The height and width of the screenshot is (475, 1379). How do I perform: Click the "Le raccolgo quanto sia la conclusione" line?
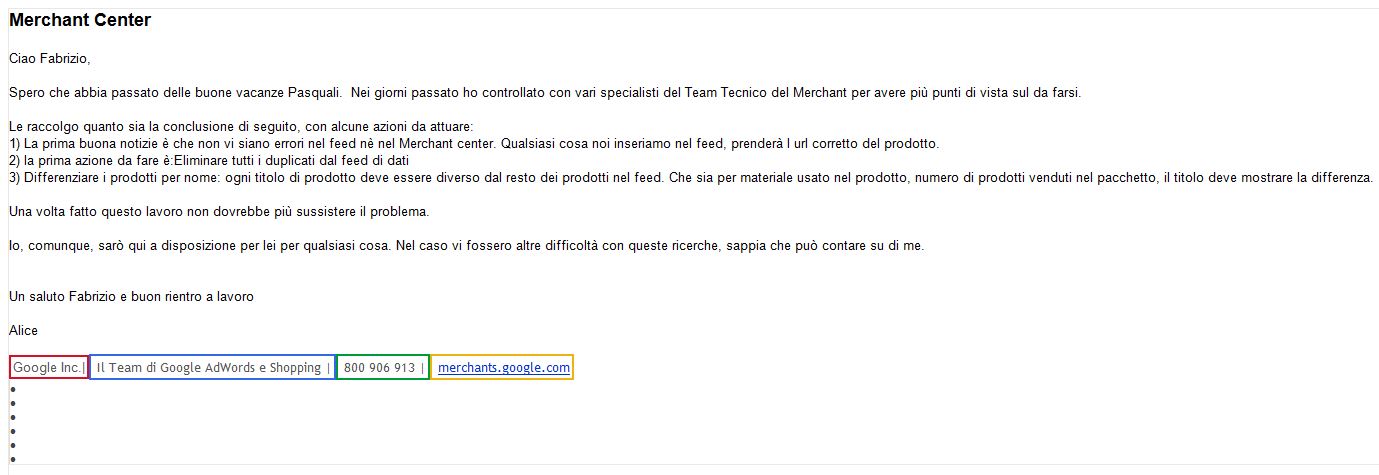pos(241,127)
